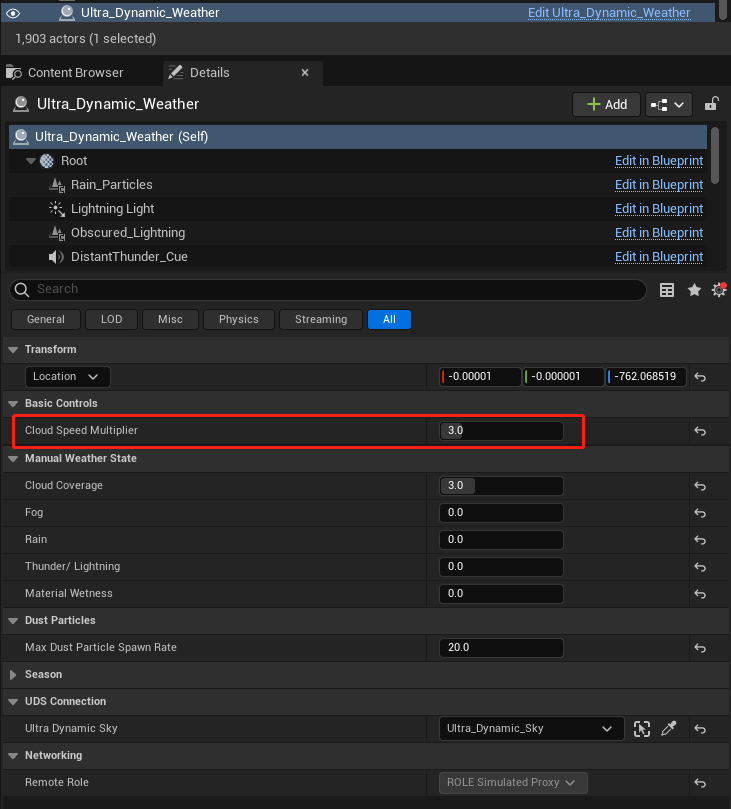Open Ultra_Dynamic_Sky actor dropdown
The image size is (731, 809).
pos(531,729)
